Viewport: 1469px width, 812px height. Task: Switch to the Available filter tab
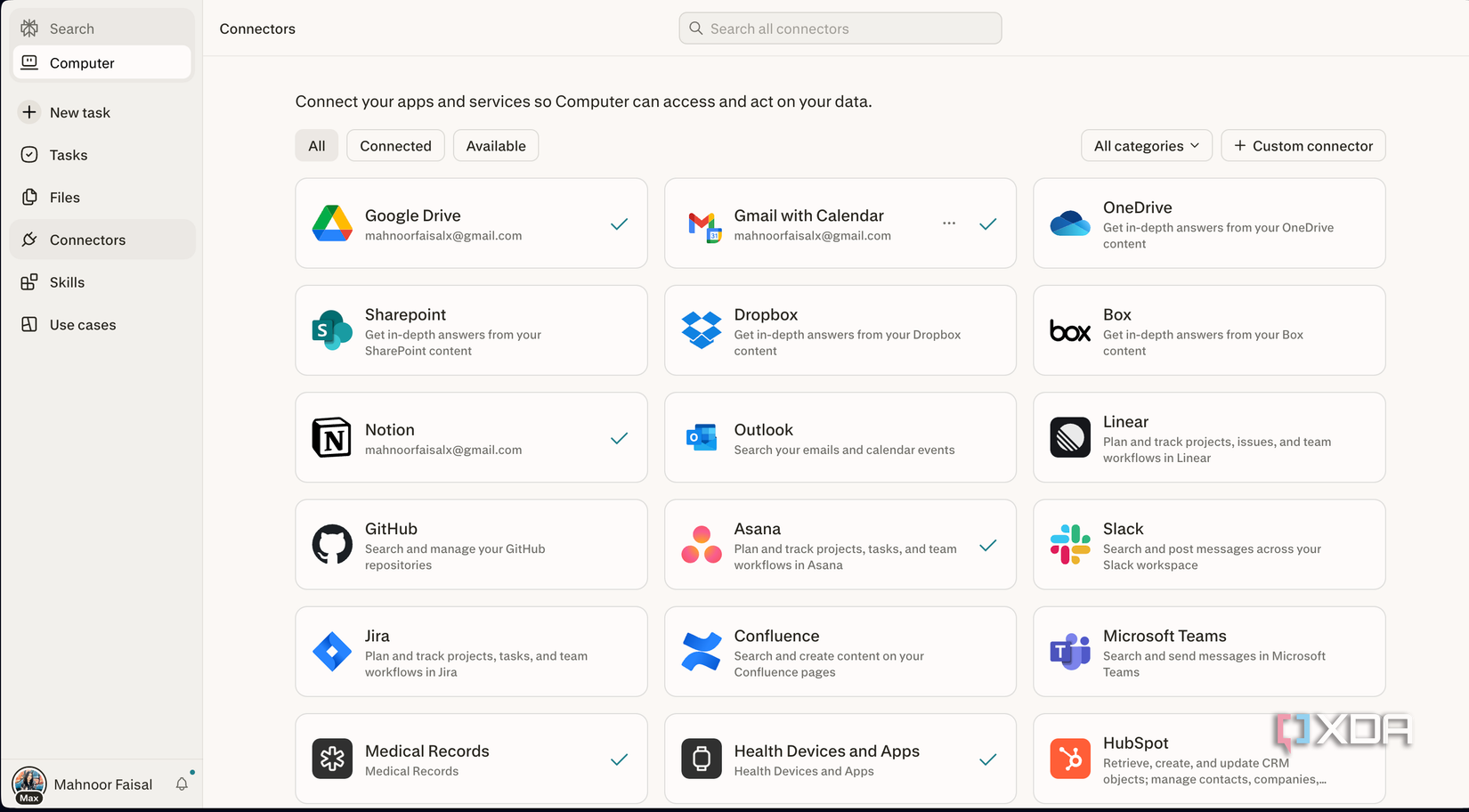[x=496, y=146]
